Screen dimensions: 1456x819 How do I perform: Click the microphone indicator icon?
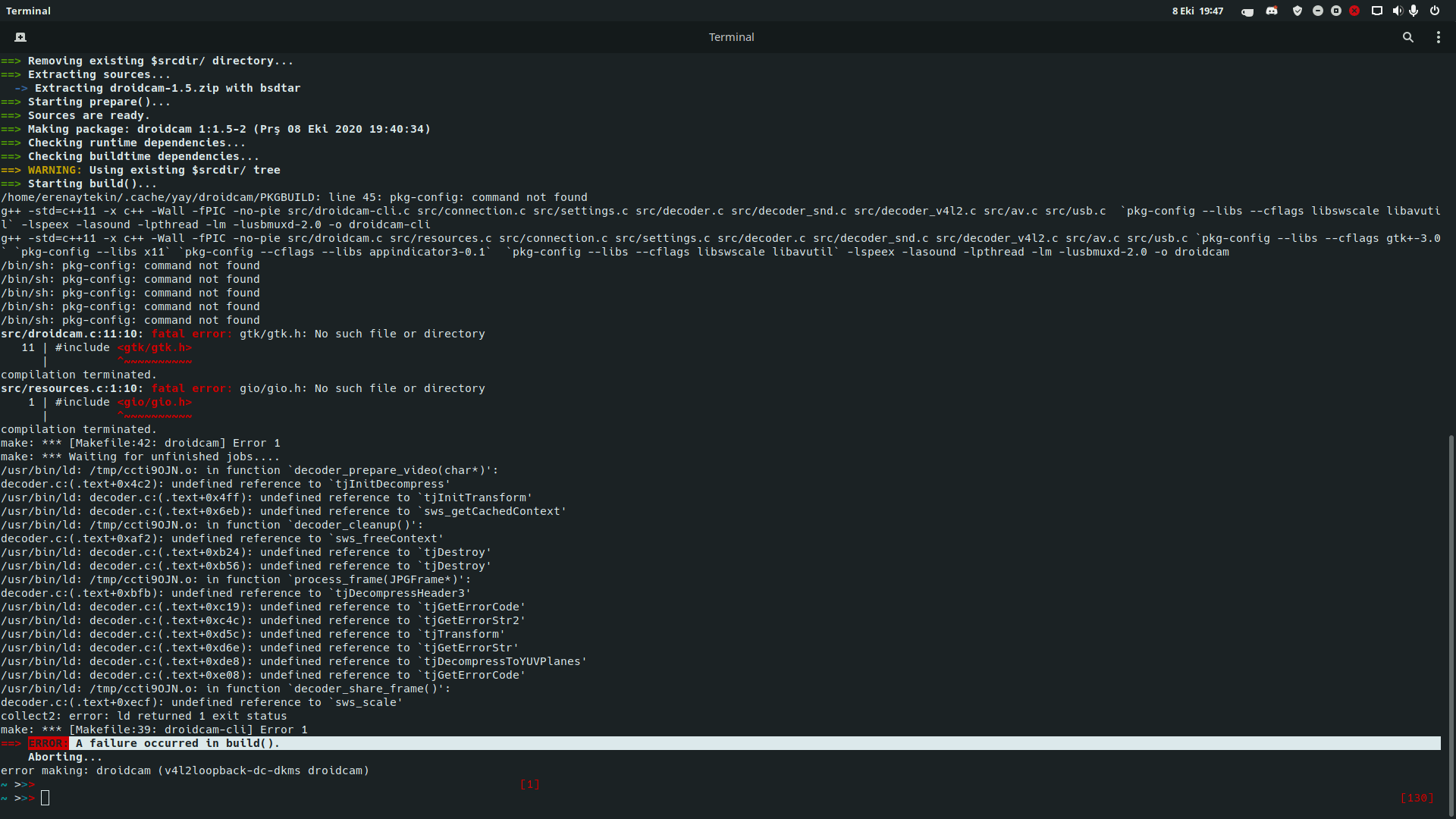coord(1414,11)
